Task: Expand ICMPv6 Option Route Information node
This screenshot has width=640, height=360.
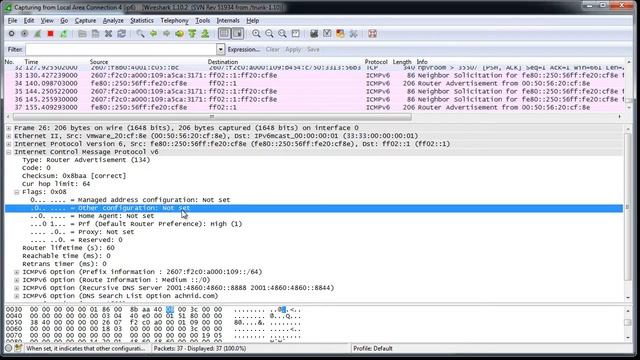Action: [17, 280]
